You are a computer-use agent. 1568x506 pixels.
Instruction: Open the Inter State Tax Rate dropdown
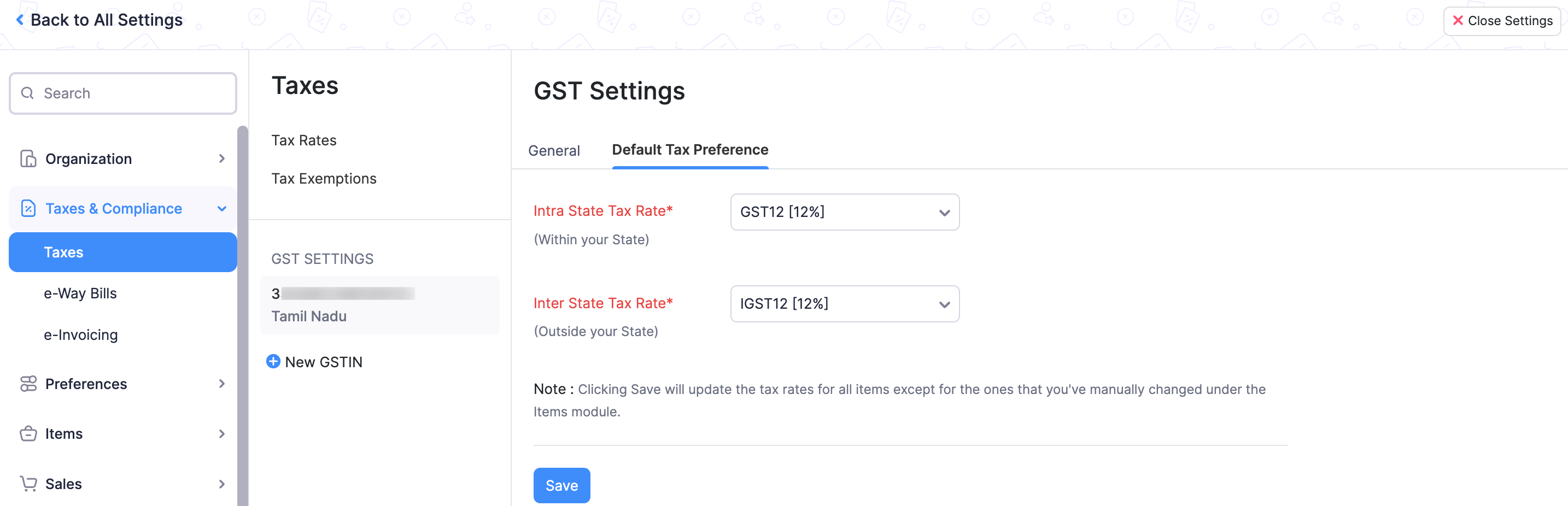click(844, 304)
